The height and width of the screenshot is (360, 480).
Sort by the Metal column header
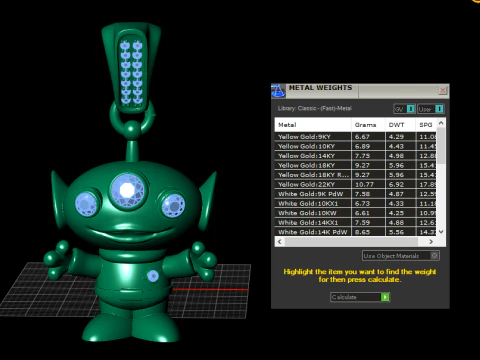pyautogui.click(x=313, y=125)
